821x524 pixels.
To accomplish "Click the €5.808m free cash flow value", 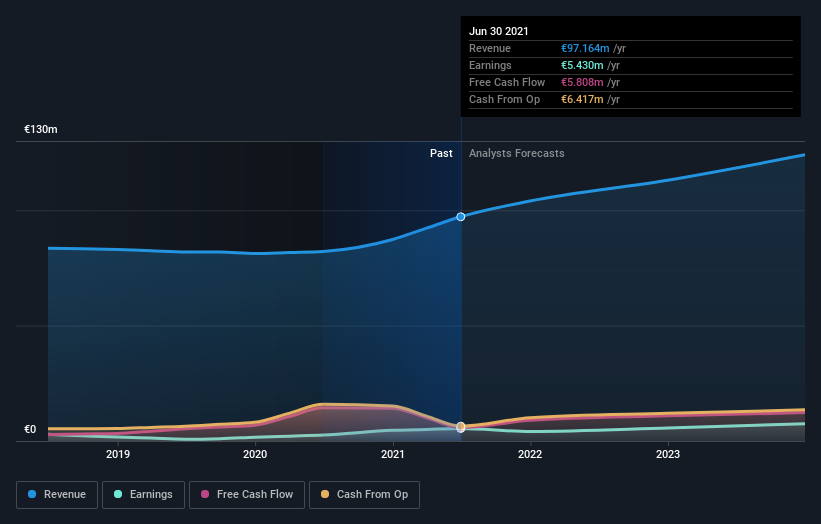I will pyautogui.click(x=582, y=82).
